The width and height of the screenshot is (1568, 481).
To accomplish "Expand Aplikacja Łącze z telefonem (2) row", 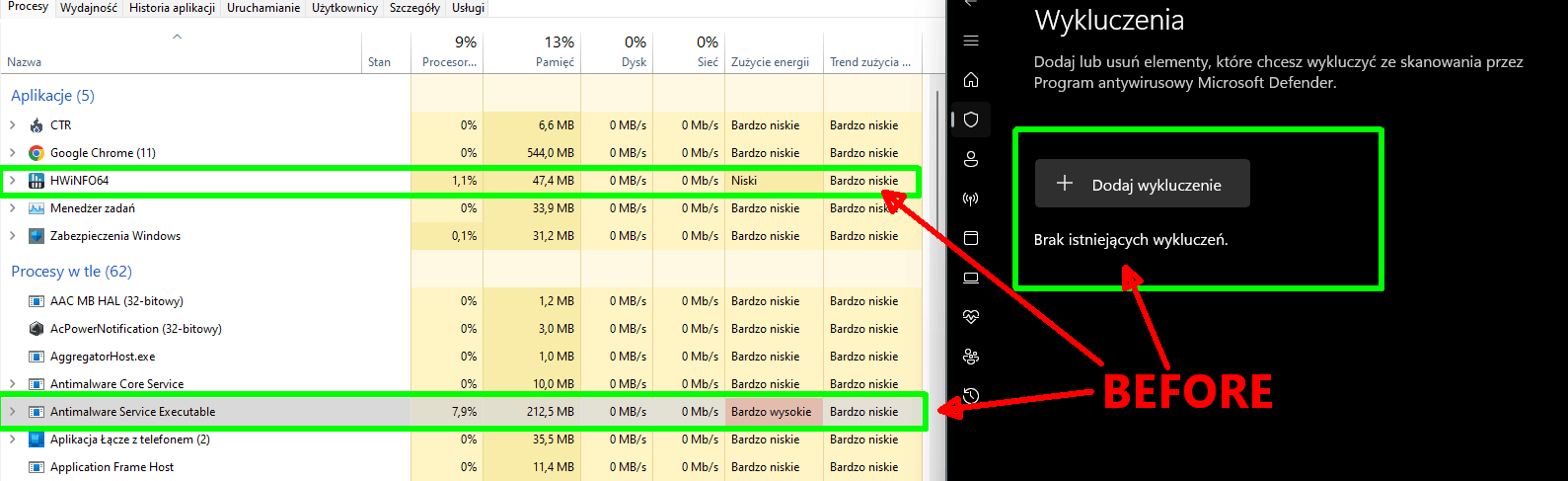I will click(x=12, y=440).
